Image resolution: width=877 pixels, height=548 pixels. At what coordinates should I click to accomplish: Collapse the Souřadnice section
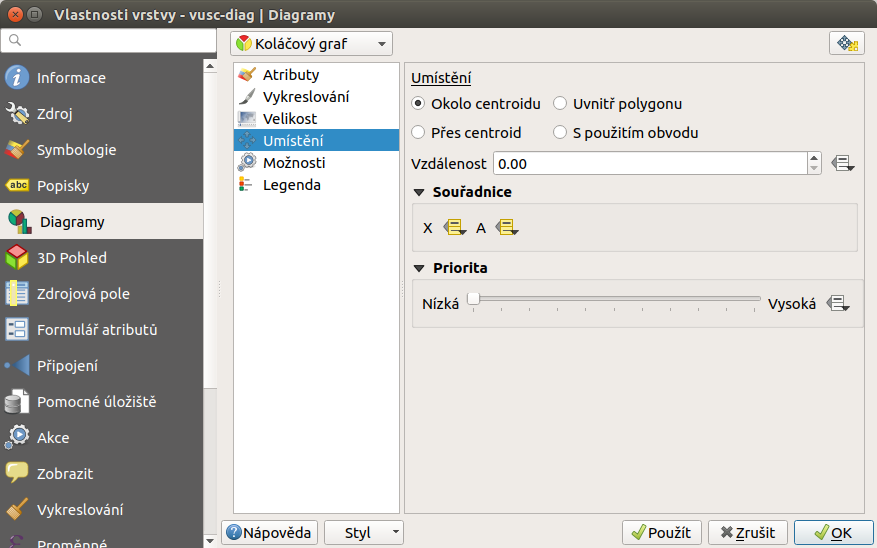[419, 192]
